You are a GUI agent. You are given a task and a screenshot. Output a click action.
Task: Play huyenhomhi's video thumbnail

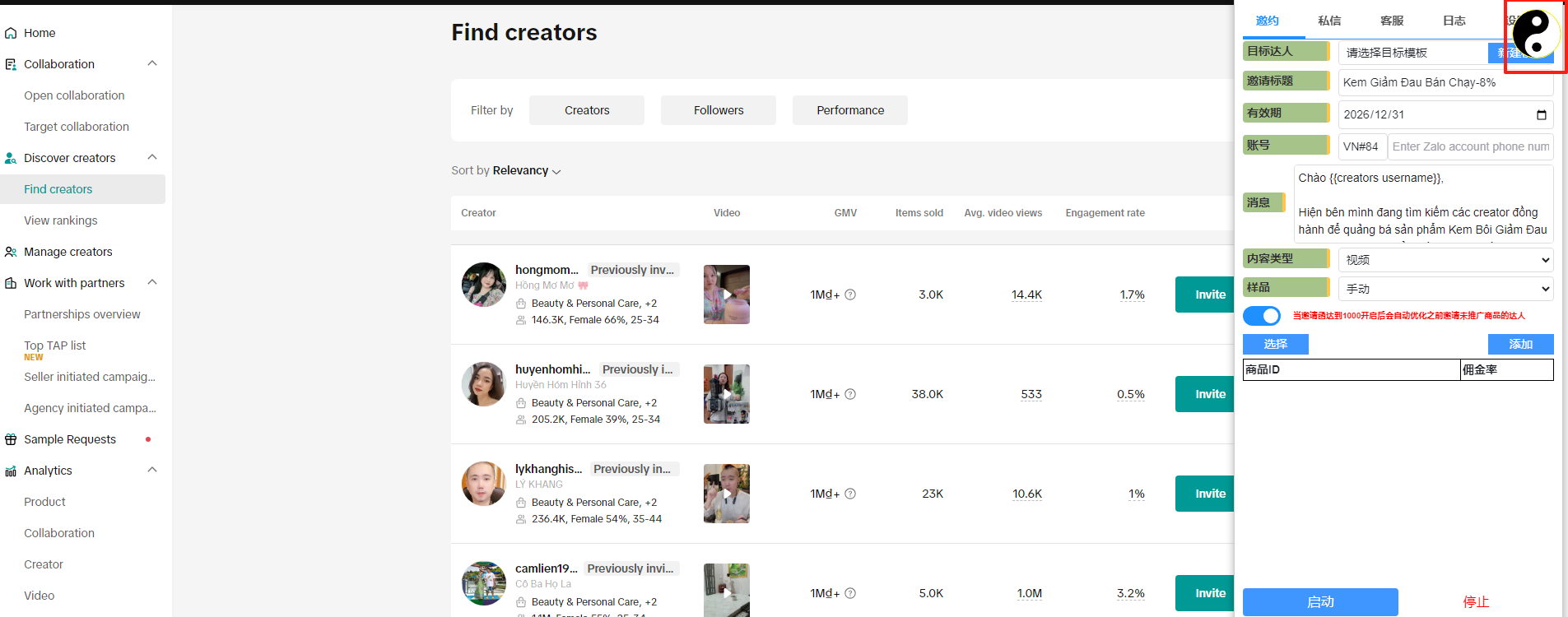[726, 394]
